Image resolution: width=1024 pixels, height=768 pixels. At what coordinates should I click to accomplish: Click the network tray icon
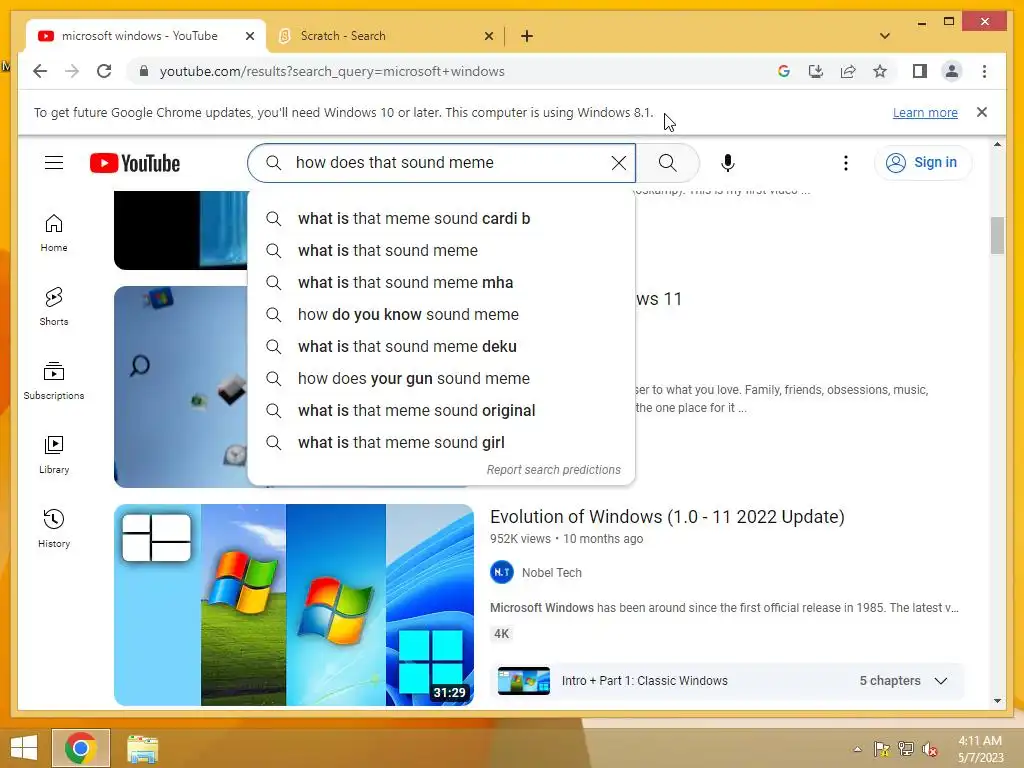(906, 749)
